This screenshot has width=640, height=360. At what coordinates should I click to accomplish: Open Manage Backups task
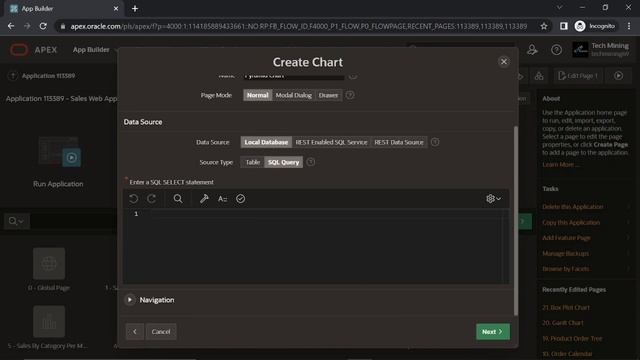pyautogui.click(x=565, y=253)
